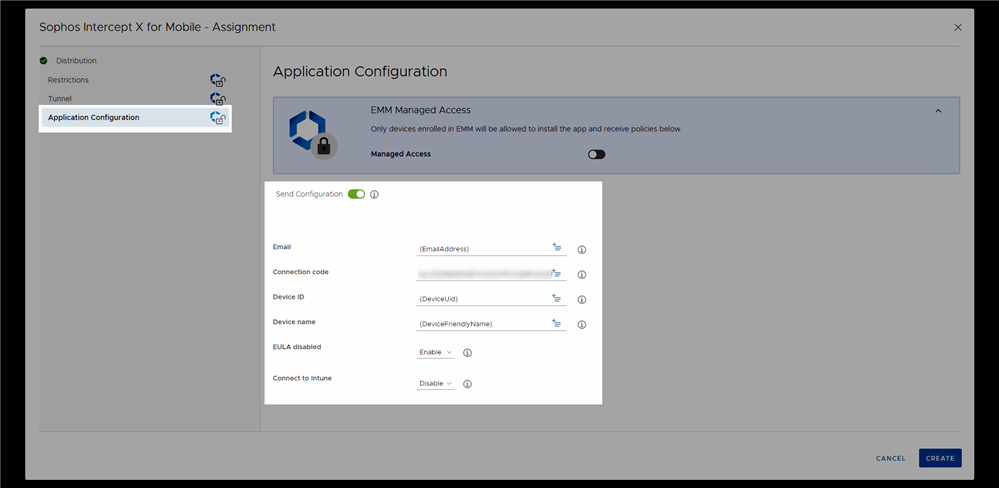Viewport: 999px width, 488px height.
Task: Click the EULA disabled label
Action: (x=297, y=347)
